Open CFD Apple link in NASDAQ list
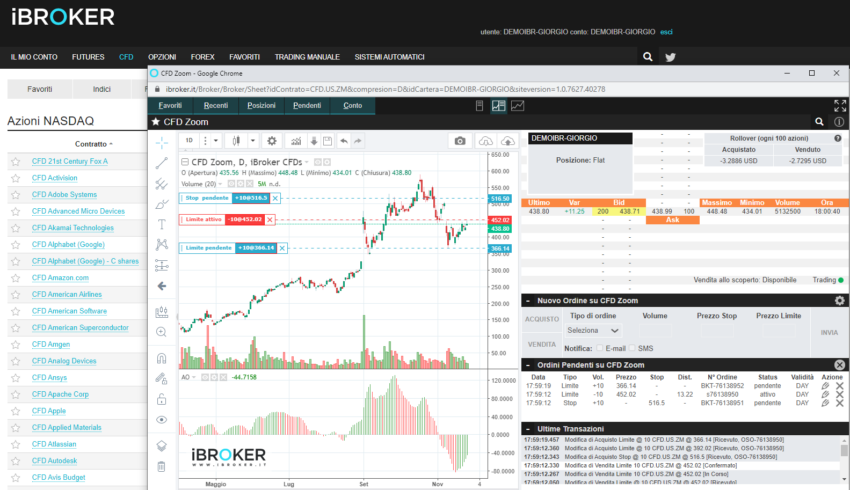 tap(49, 411)
